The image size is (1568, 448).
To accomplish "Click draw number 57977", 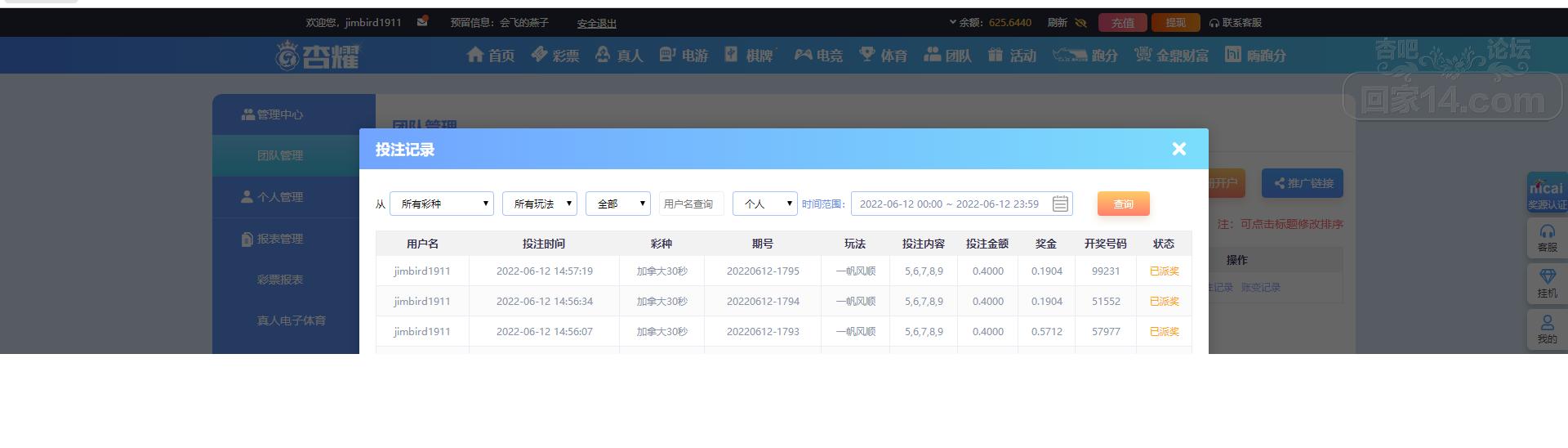I will tap(1106, 331).
